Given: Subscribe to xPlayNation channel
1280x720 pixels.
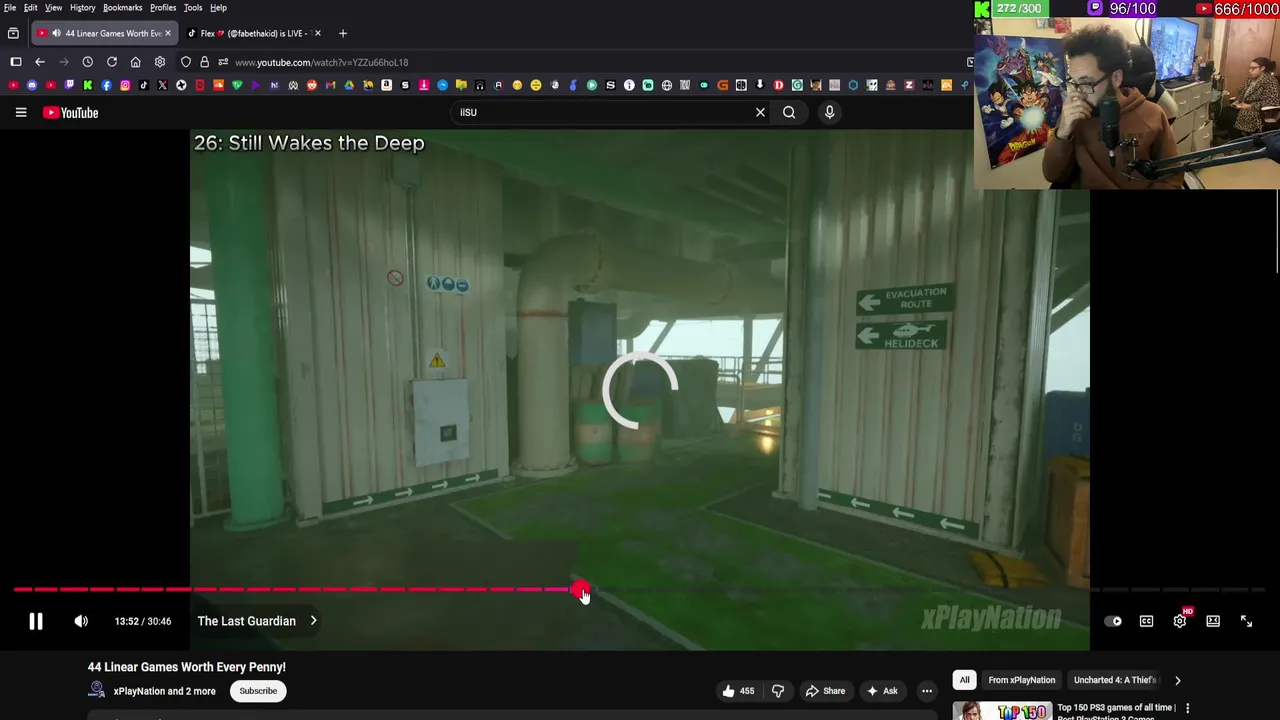Looking at the screenshot, I should pos(258,691).
